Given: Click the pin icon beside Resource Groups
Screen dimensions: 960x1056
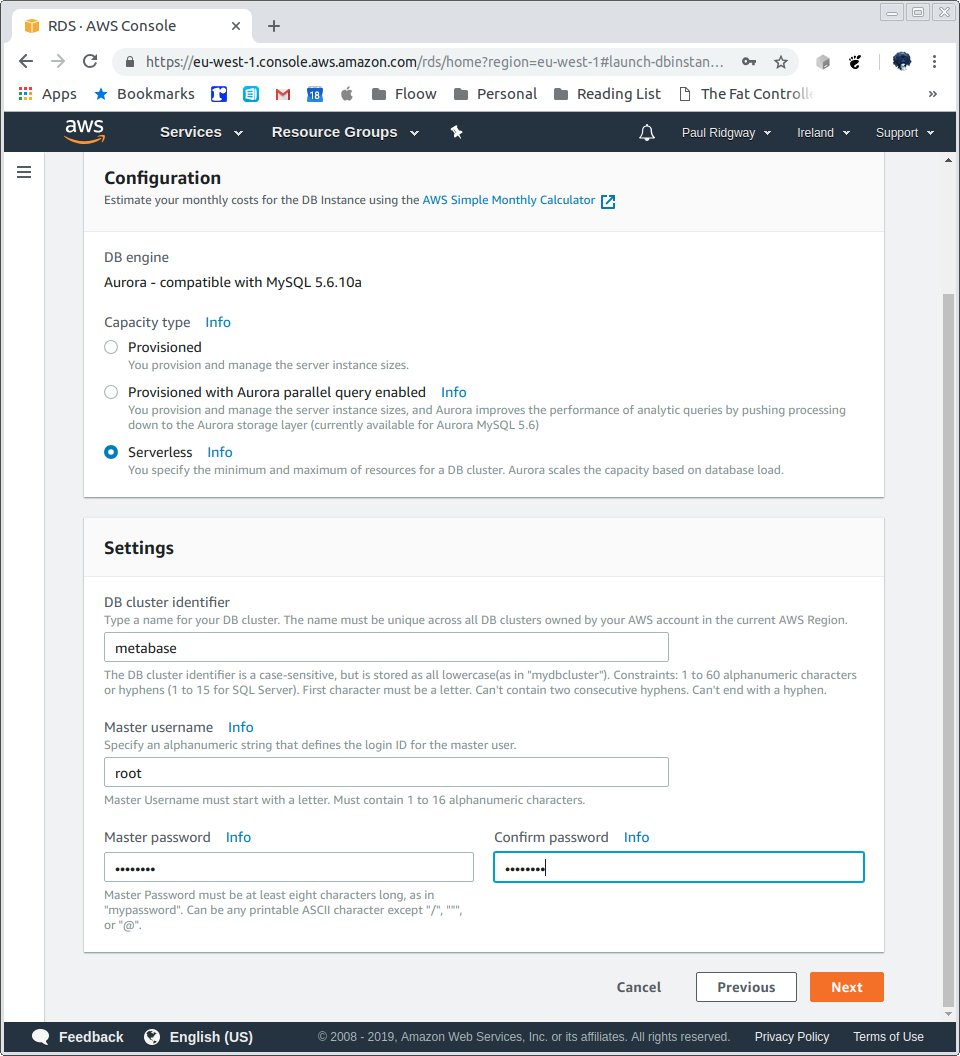Looking at the screenshot, I should (x=456, y=131).
